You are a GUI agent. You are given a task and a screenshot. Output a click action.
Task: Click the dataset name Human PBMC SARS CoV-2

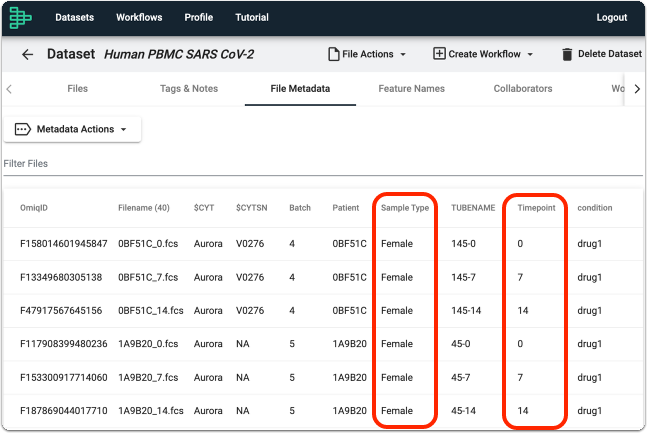[179, 54]
